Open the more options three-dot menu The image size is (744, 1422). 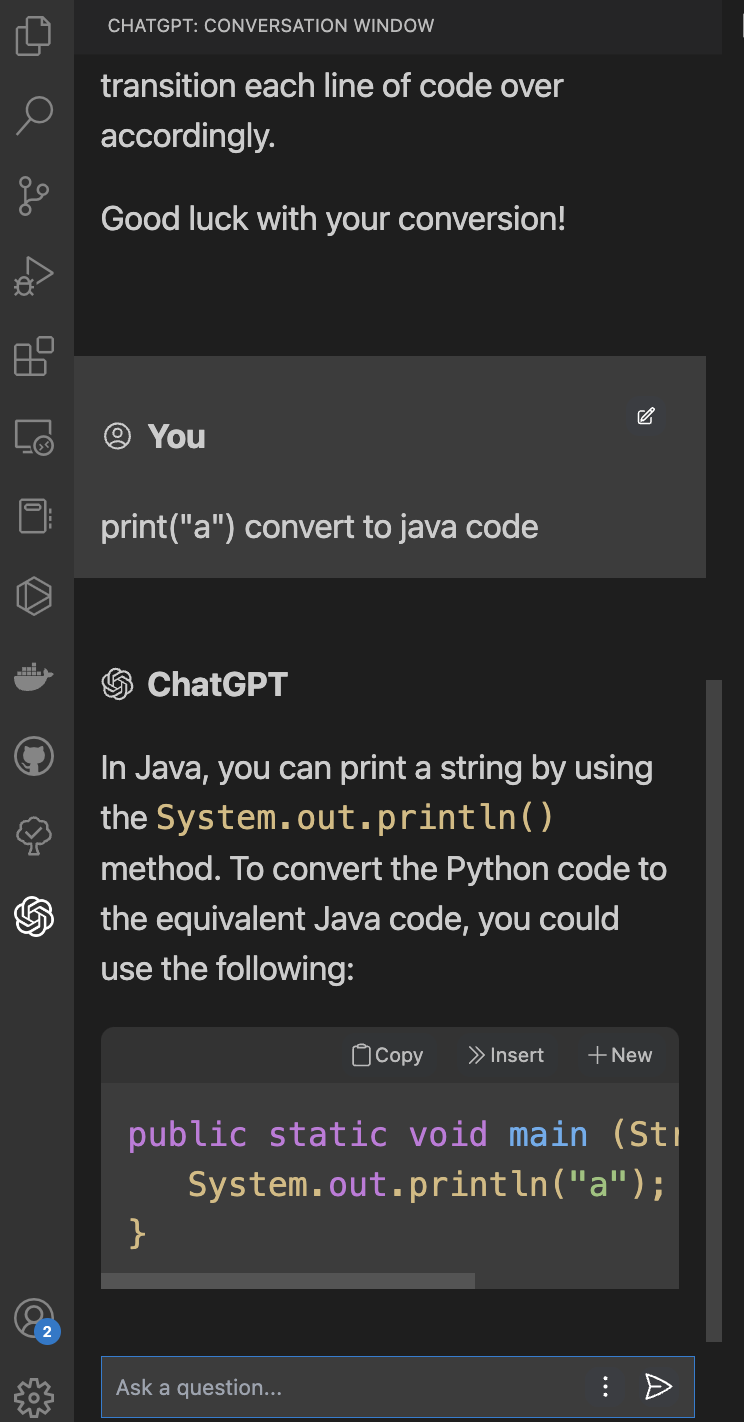(x=605, y=1386)
